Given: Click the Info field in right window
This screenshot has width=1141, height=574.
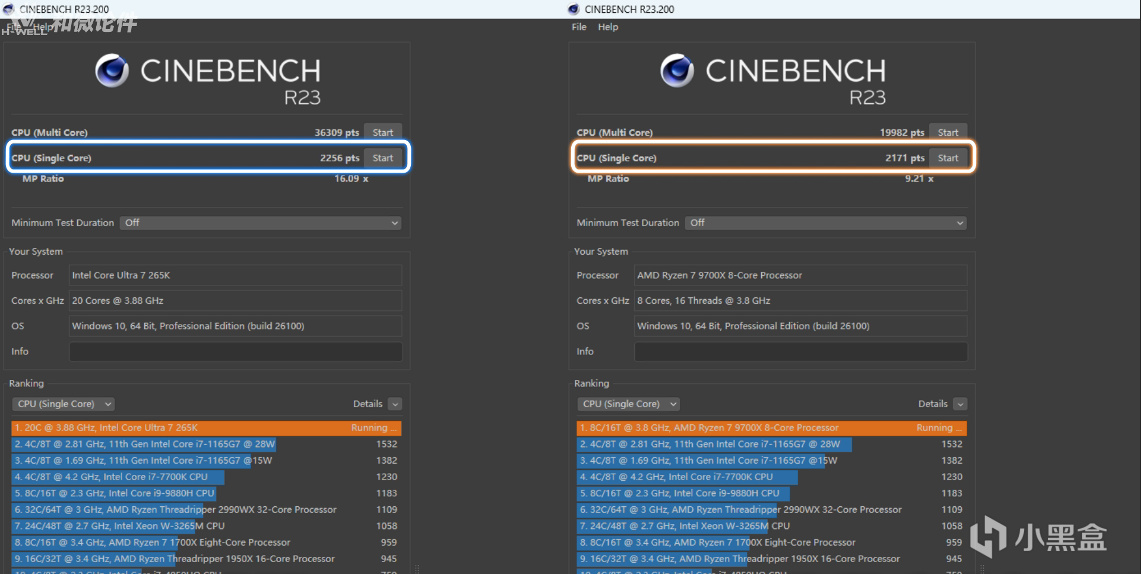Looking at the screenshot, I should (x=801, y=351).
